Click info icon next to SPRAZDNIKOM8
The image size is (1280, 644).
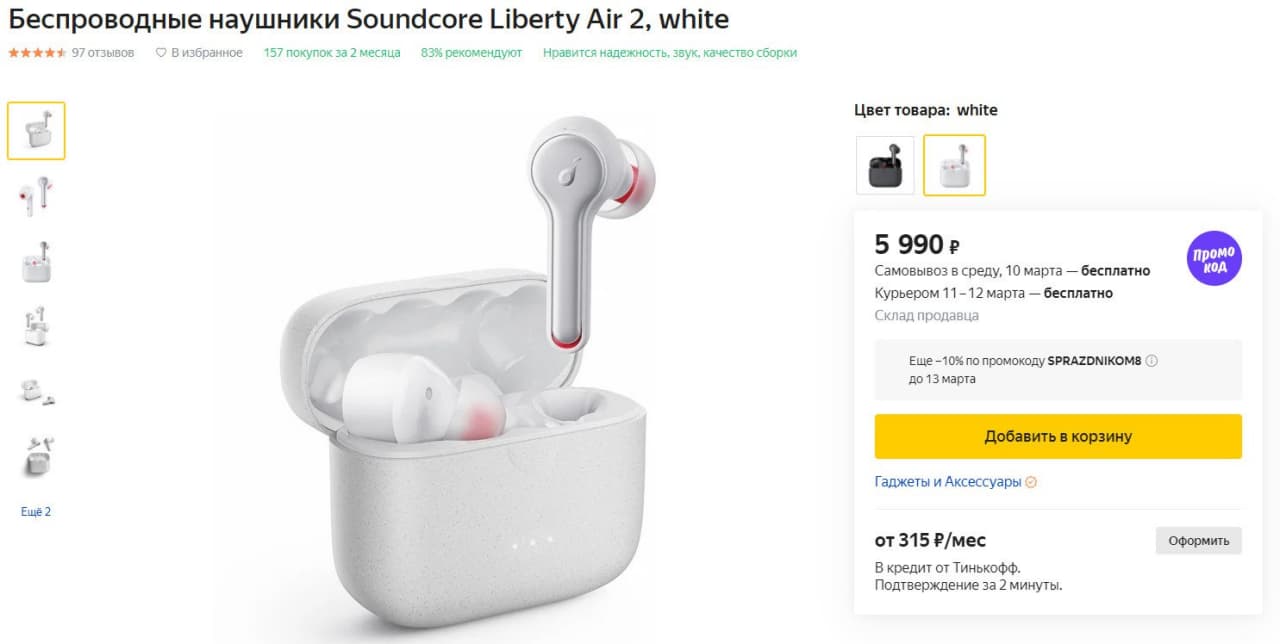1151,361
